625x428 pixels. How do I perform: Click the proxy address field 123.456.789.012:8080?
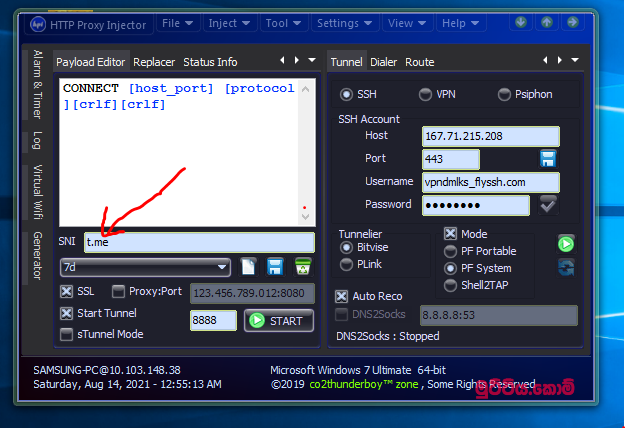click(x=252, y=293)
